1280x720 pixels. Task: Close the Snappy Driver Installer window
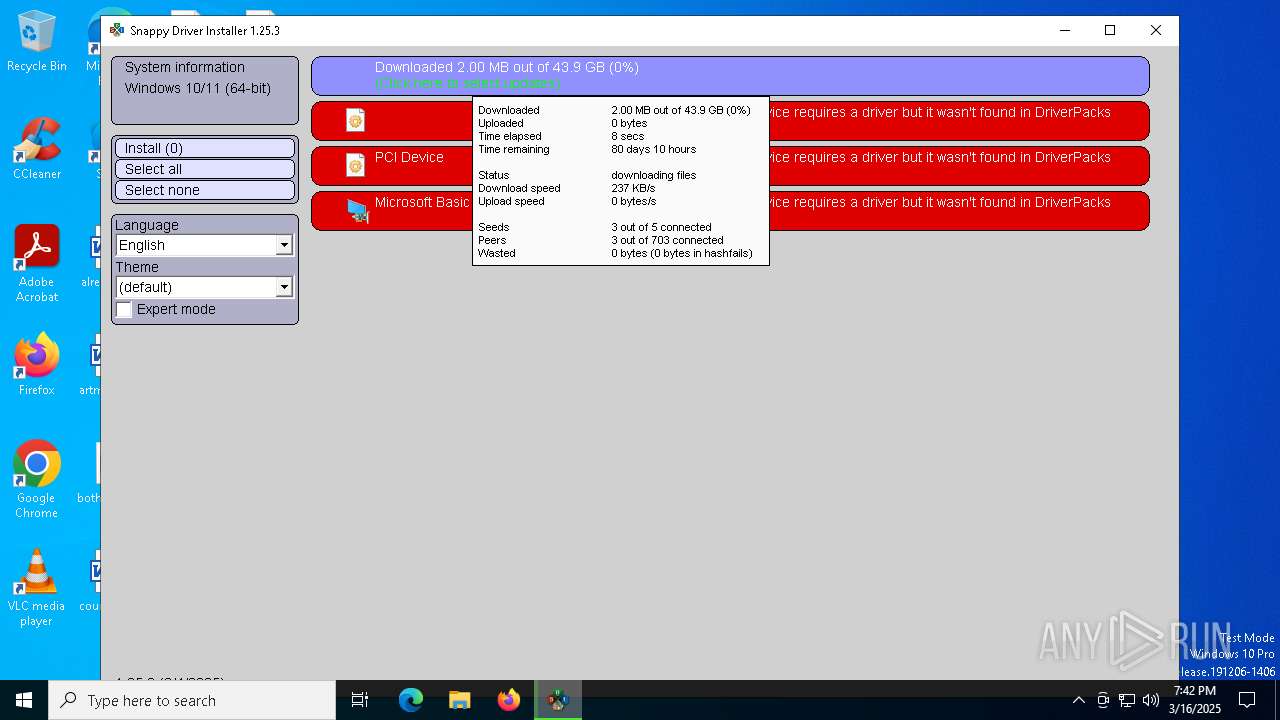click(1156, 30)
